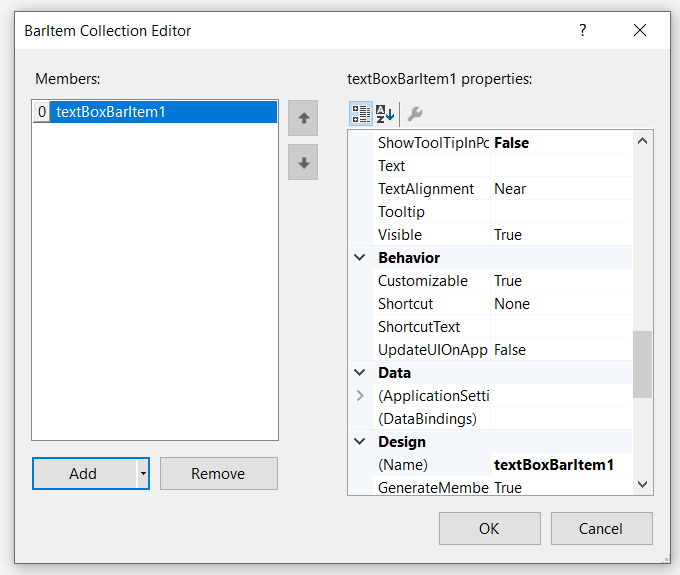Move member down with arrow button
This screenshot has height=575, width=680.
tap(303, 163)
